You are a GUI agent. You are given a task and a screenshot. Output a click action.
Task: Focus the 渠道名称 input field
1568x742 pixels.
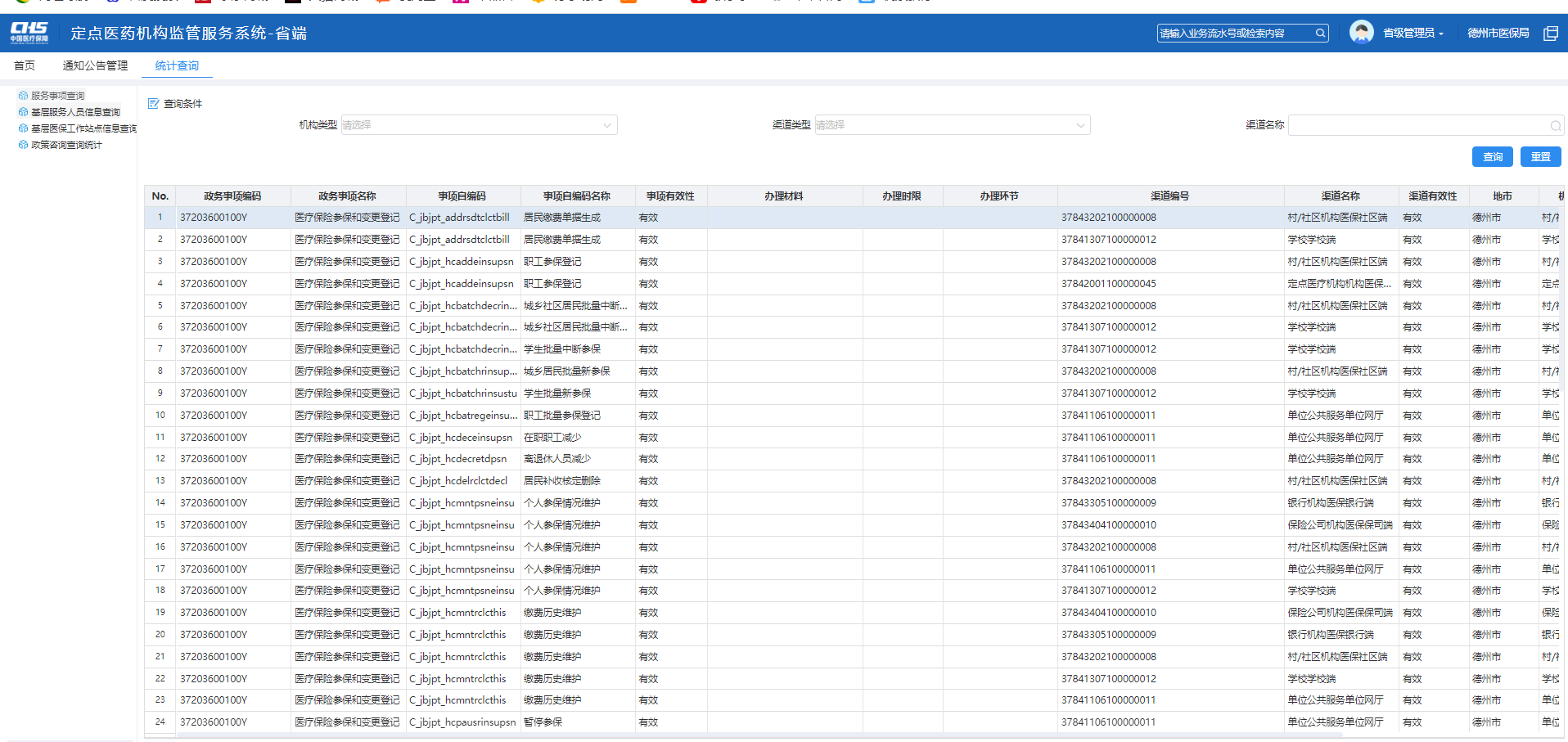point(1417,125)
